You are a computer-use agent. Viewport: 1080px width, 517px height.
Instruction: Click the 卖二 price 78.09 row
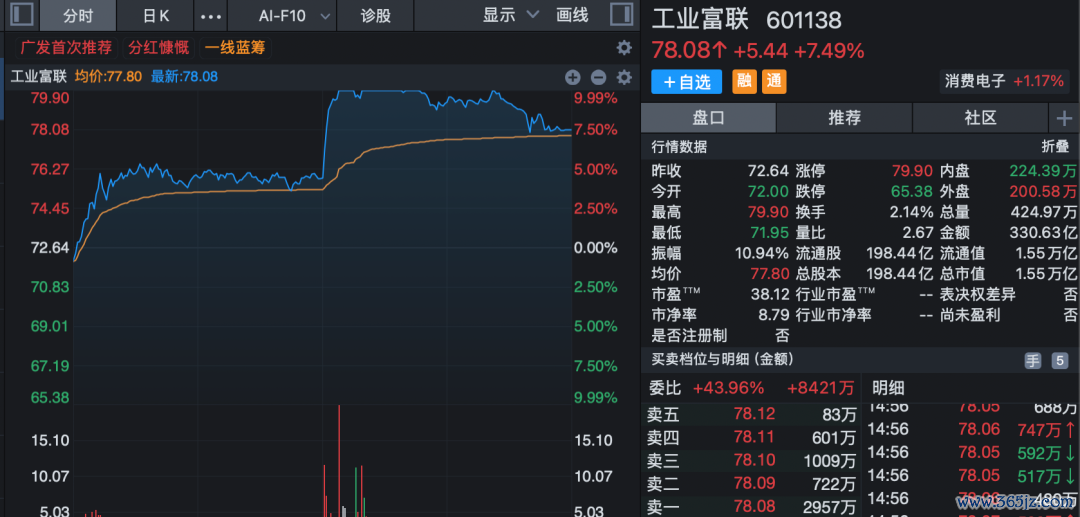(x=751, y=483)
